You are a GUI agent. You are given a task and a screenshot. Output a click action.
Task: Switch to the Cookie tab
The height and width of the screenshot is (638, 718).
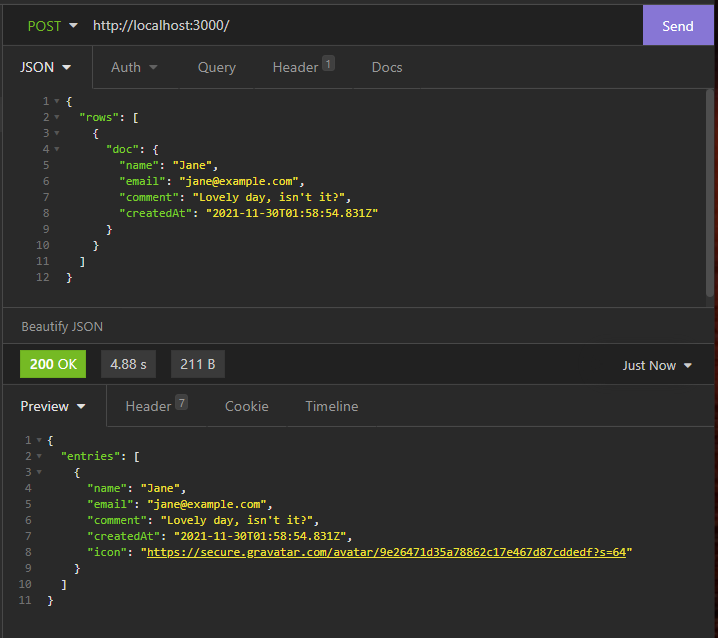[x=247, y=406]
